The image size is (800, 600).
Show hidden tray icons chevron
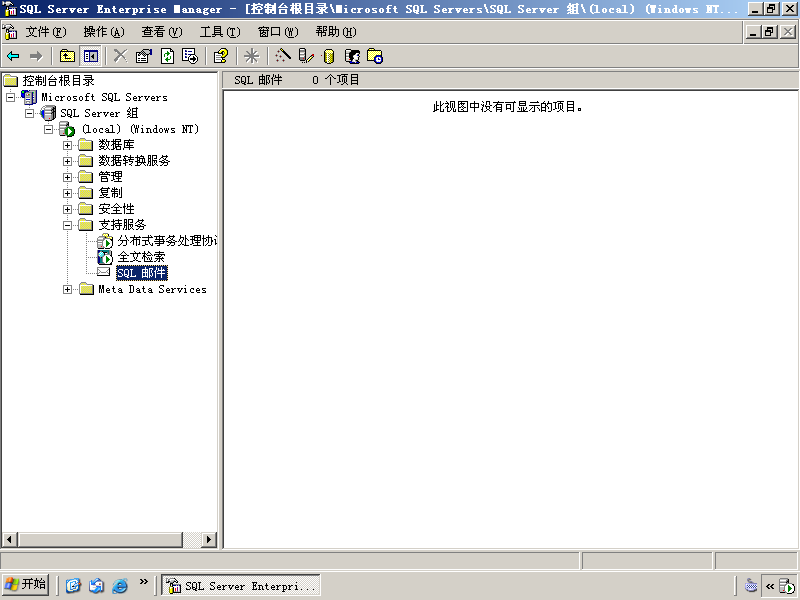click(770, 586)
